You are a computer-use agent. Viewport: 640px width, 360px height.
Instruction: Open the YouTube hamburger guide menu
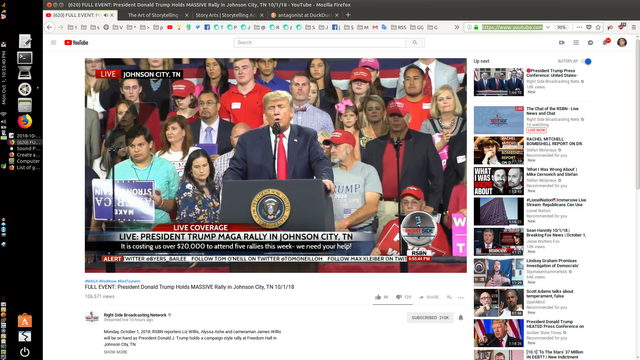point(53,42)
